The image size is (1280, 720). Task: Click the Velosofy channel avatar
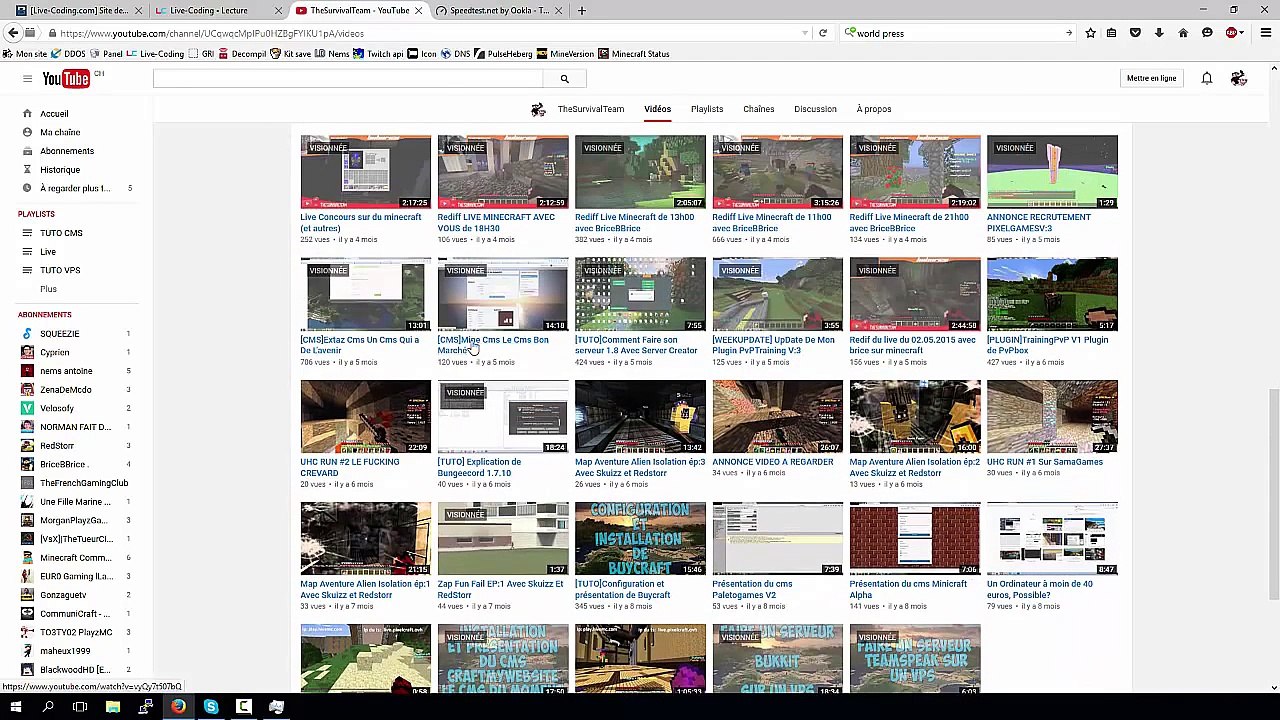27,408
